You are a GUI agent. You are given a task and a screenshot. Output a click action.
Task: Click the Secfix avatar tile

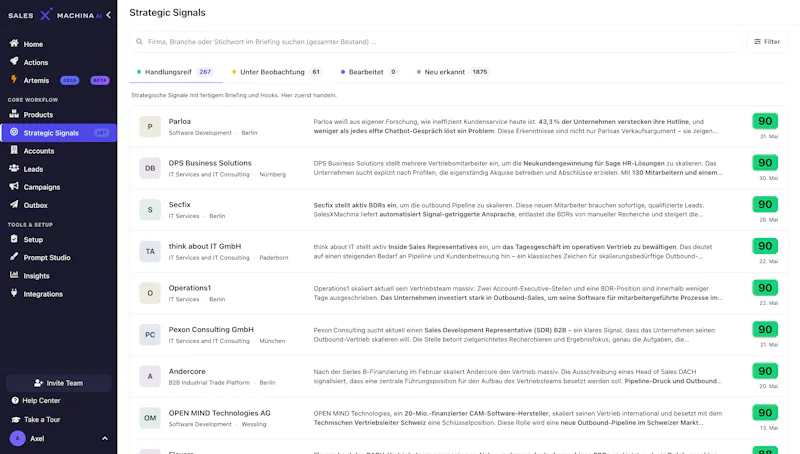click(x=150, y=210)
